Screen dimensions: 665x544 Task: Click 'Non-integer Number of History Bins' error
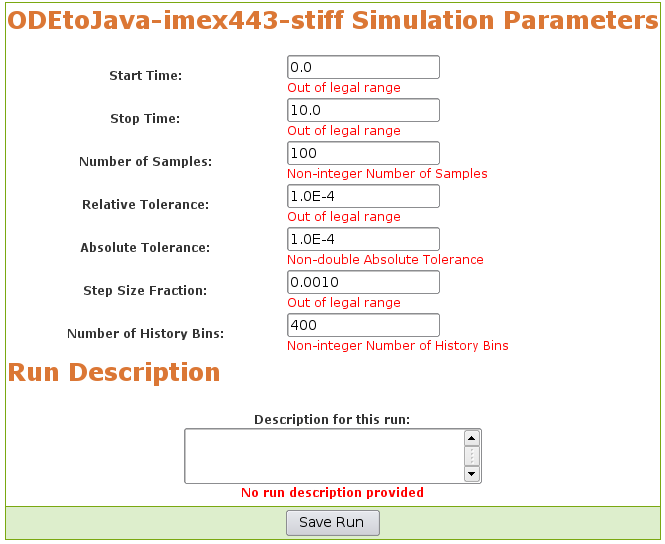pos(398,346)
